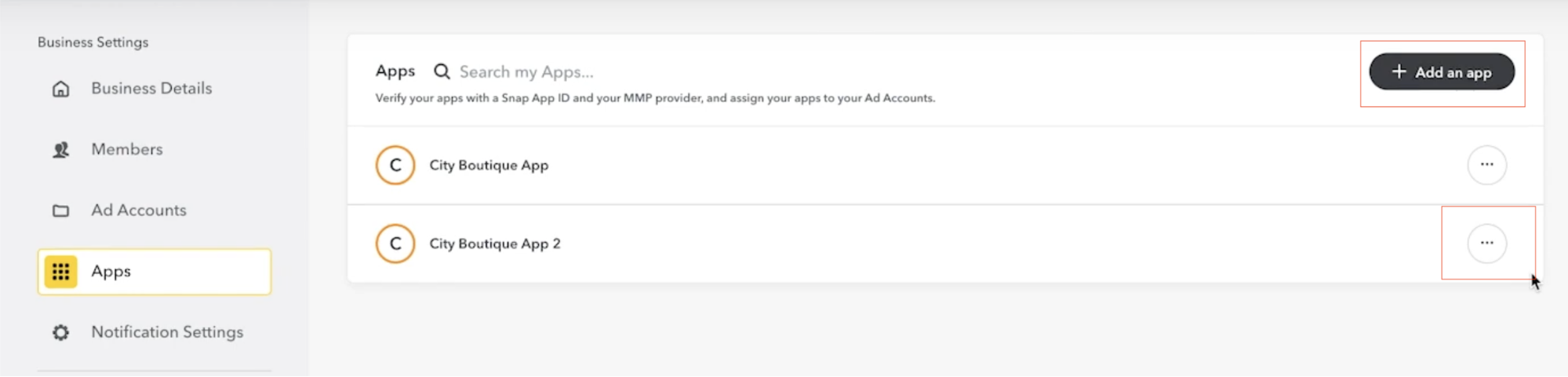Screen dimensions: 1568x377
Task: Open the City Boutique App entry
Action: coord(489,166)
